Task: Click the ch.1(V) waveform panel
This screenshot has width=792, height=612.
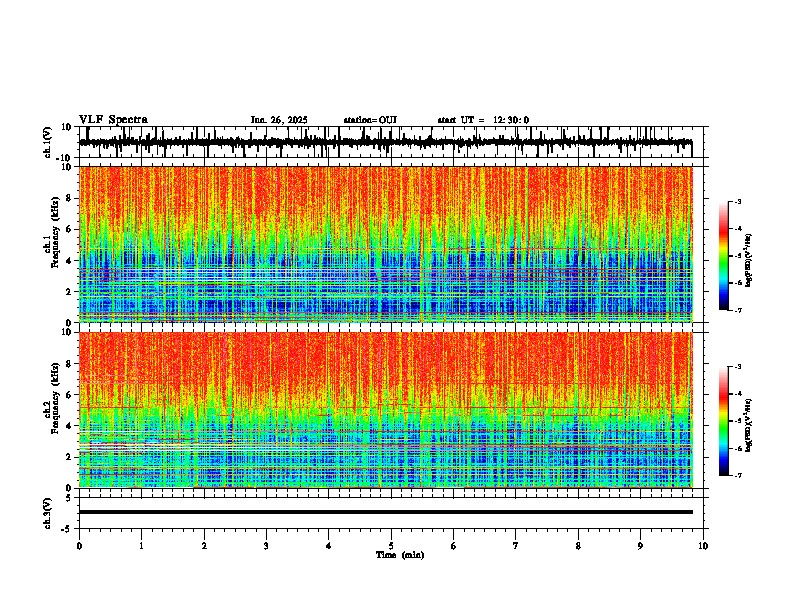Action: point(393,142)
